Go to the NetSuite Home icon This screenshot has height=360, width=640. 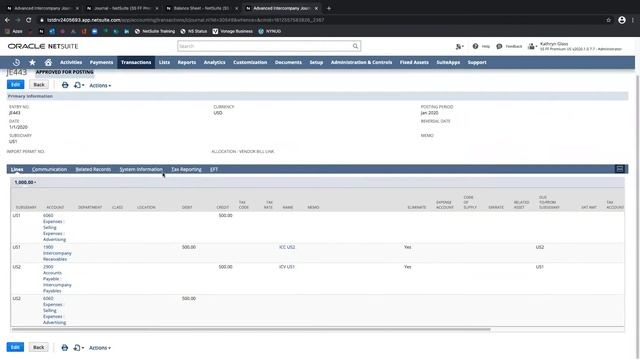(48, 62)
